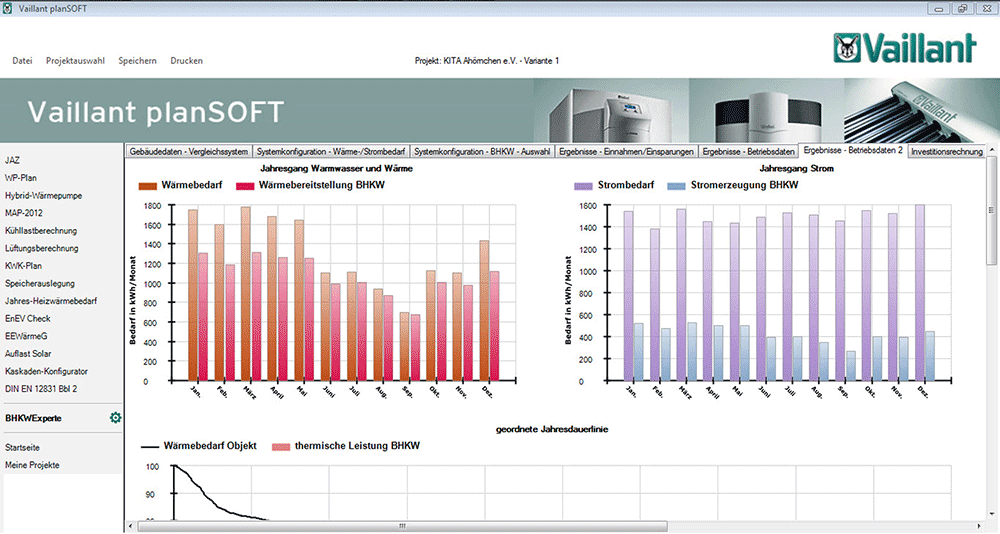Open the Datei menu
The image size is (1000, 534).
pos(22,61)
